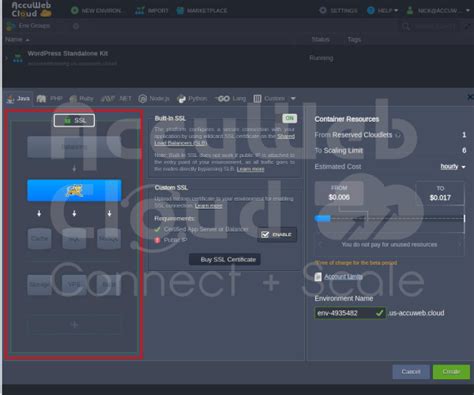Image resolution: width=474 pixels, height=395 pixels.
Task: Click the SSL button in topology panel
Action: click(x=74, y=120)
